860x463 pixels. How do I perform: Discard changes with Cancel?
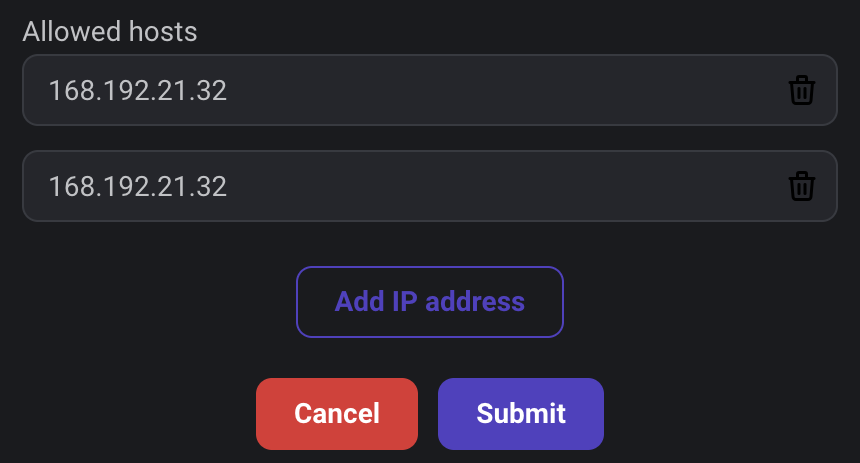(337, 414)
